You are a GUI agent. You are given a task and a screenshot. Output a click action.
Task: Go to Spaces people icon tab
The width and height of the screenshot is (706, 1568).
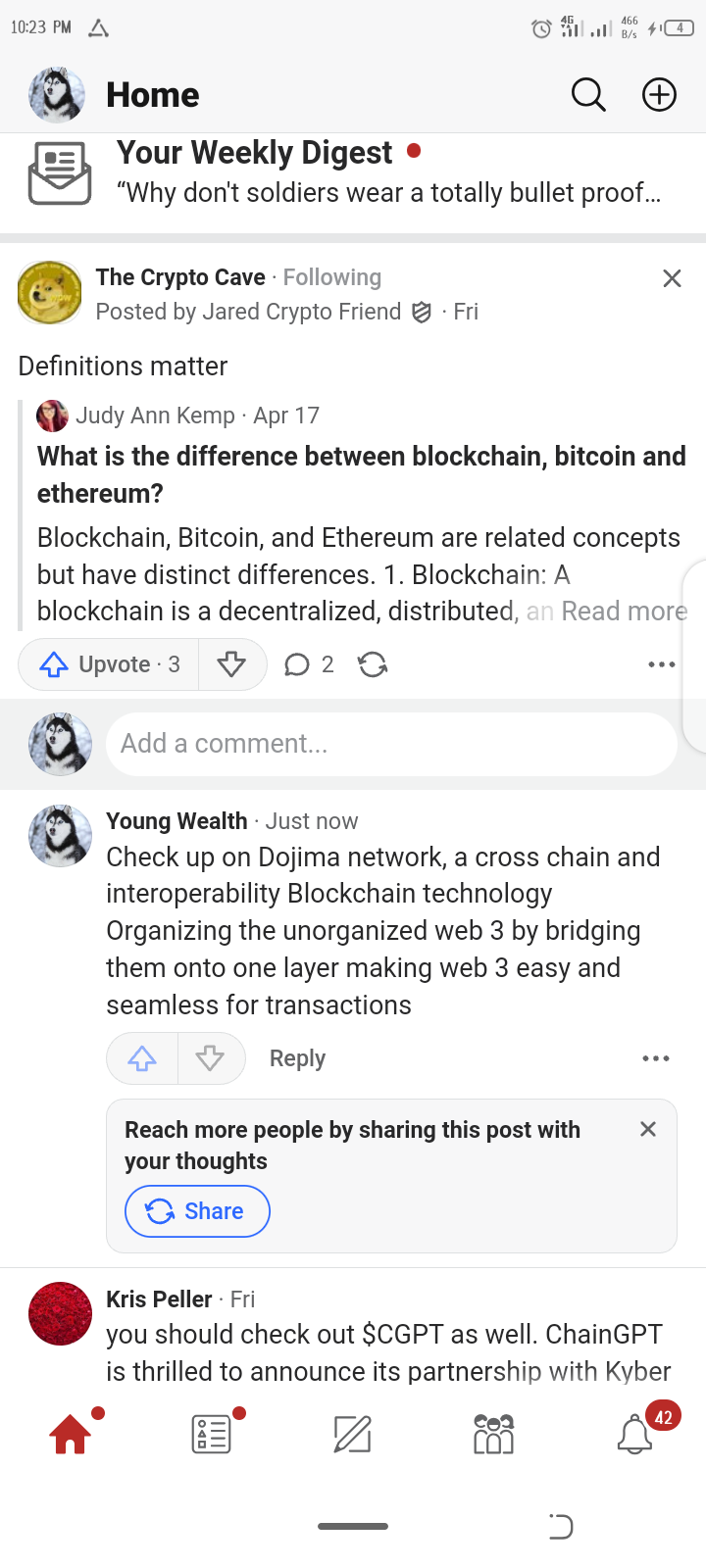coord(493,1435)
